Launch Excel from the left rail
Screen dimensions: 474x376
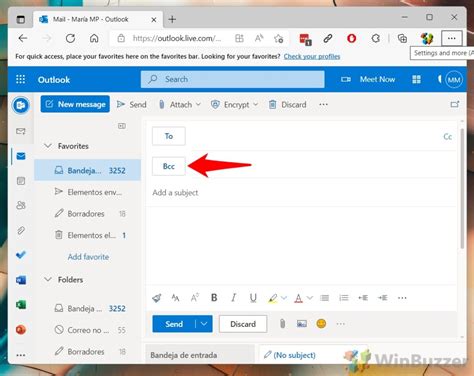[x=21, y=305]
